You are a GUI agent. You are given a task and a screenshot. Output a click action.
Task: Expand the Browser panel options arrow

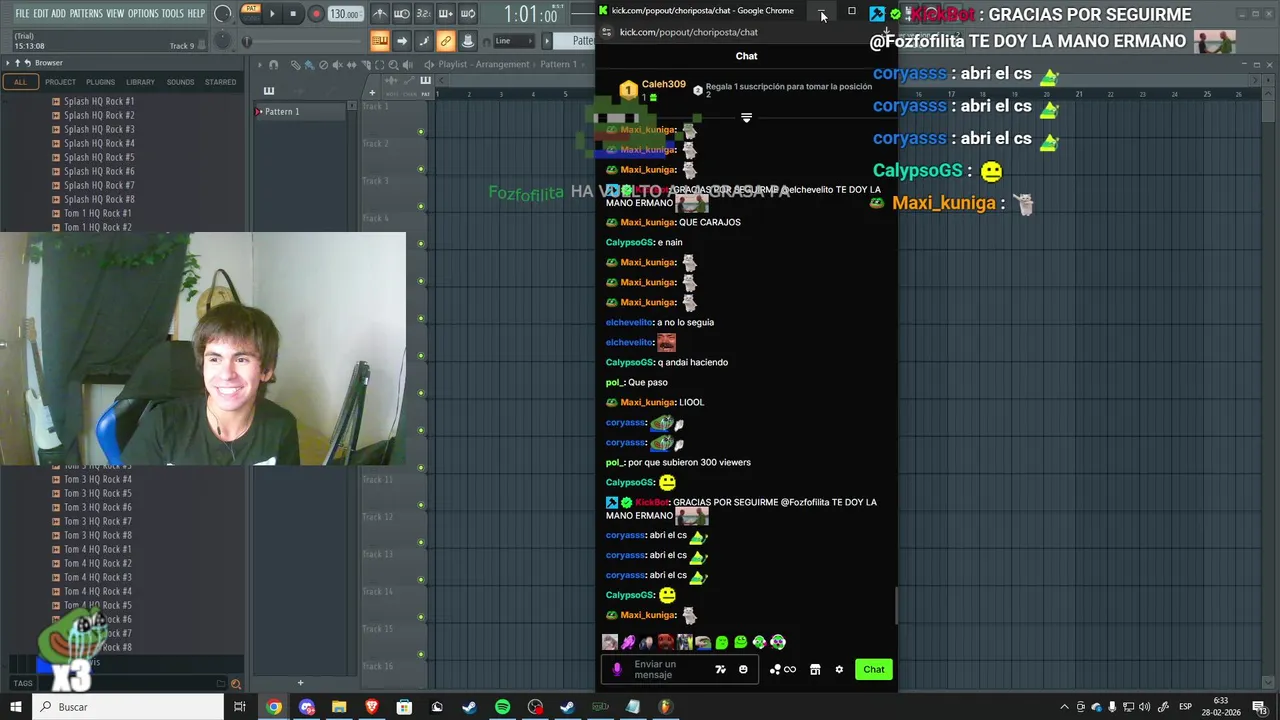(7, 63)
